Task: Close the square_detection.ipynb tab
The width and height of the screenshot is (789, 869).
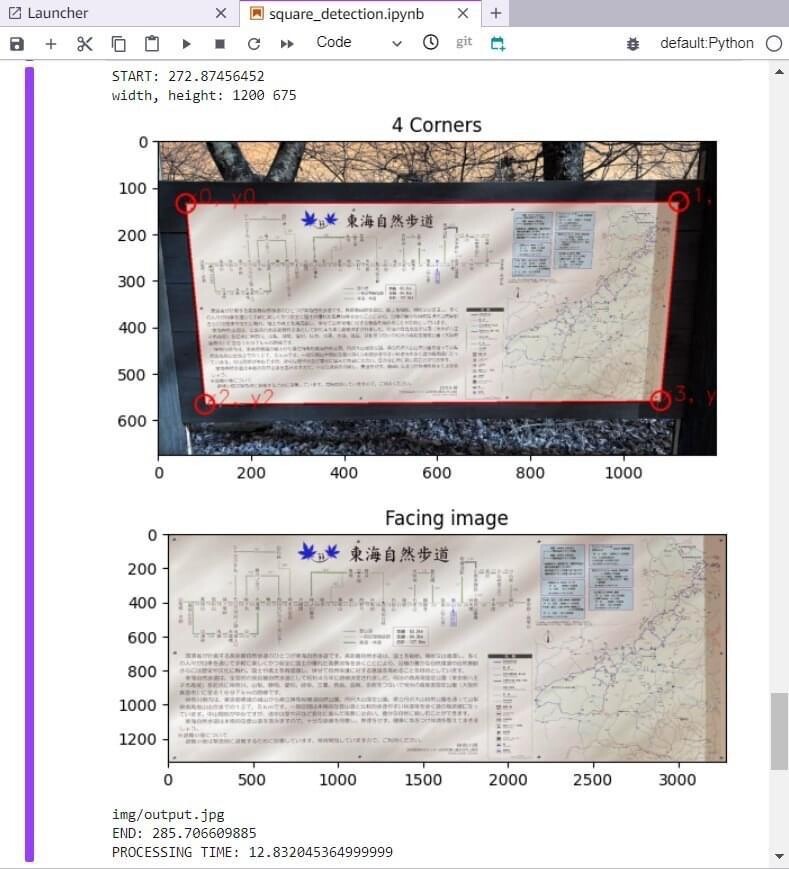Action: 462,14
